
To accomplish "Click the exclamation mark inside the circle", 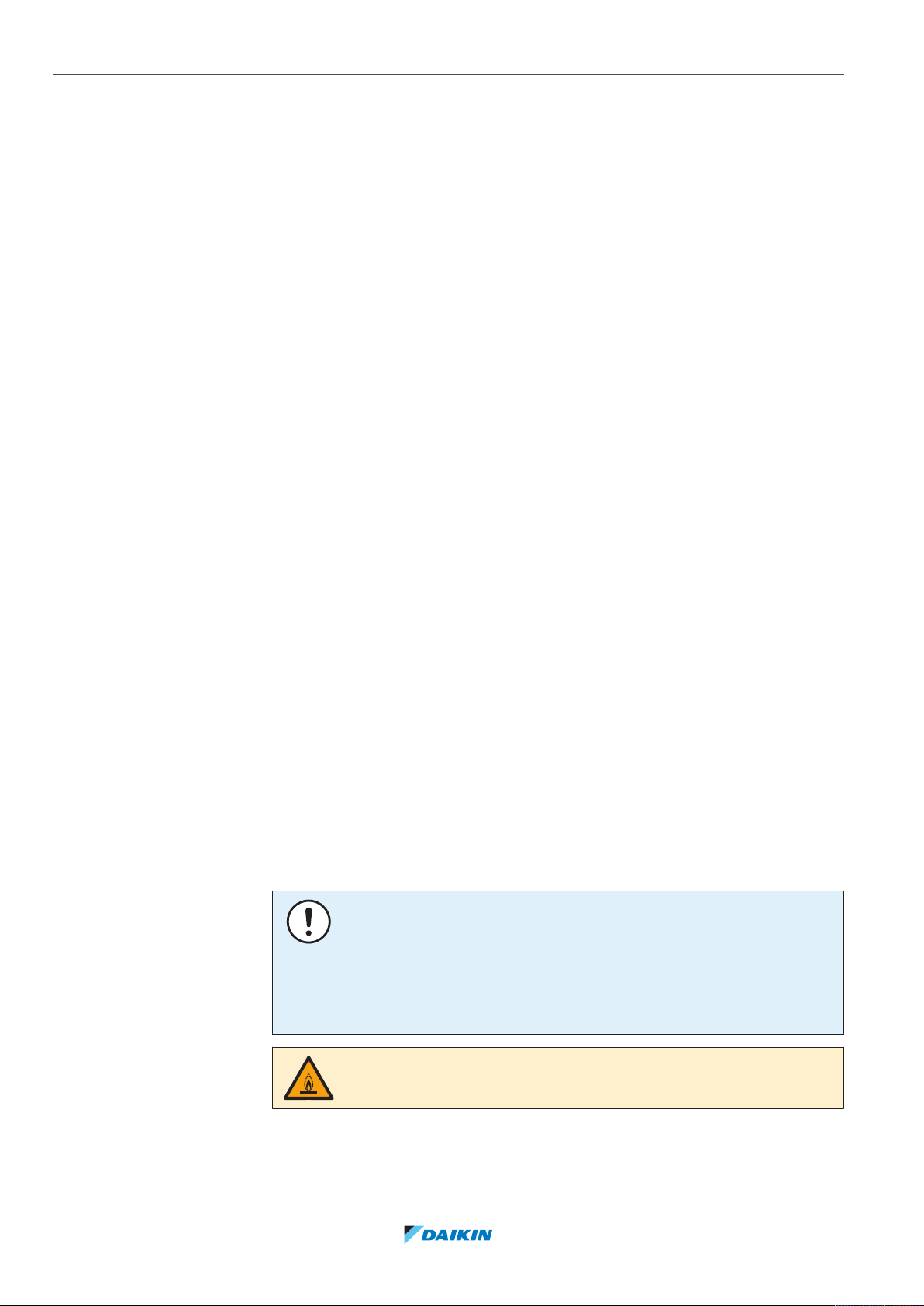I will tap(309, 921).
